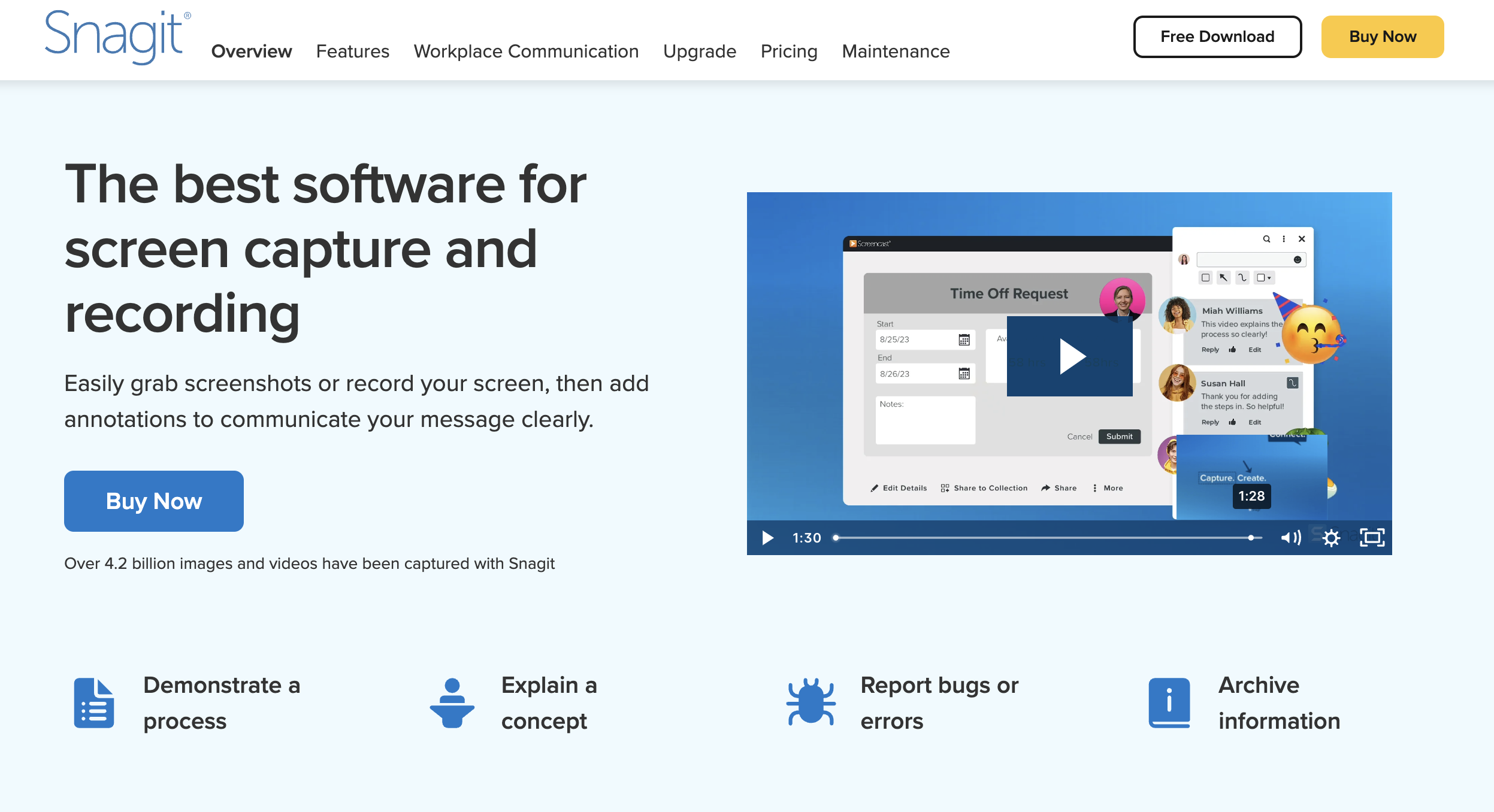Mute the video using the volume icon

[x=1290, y=538]
